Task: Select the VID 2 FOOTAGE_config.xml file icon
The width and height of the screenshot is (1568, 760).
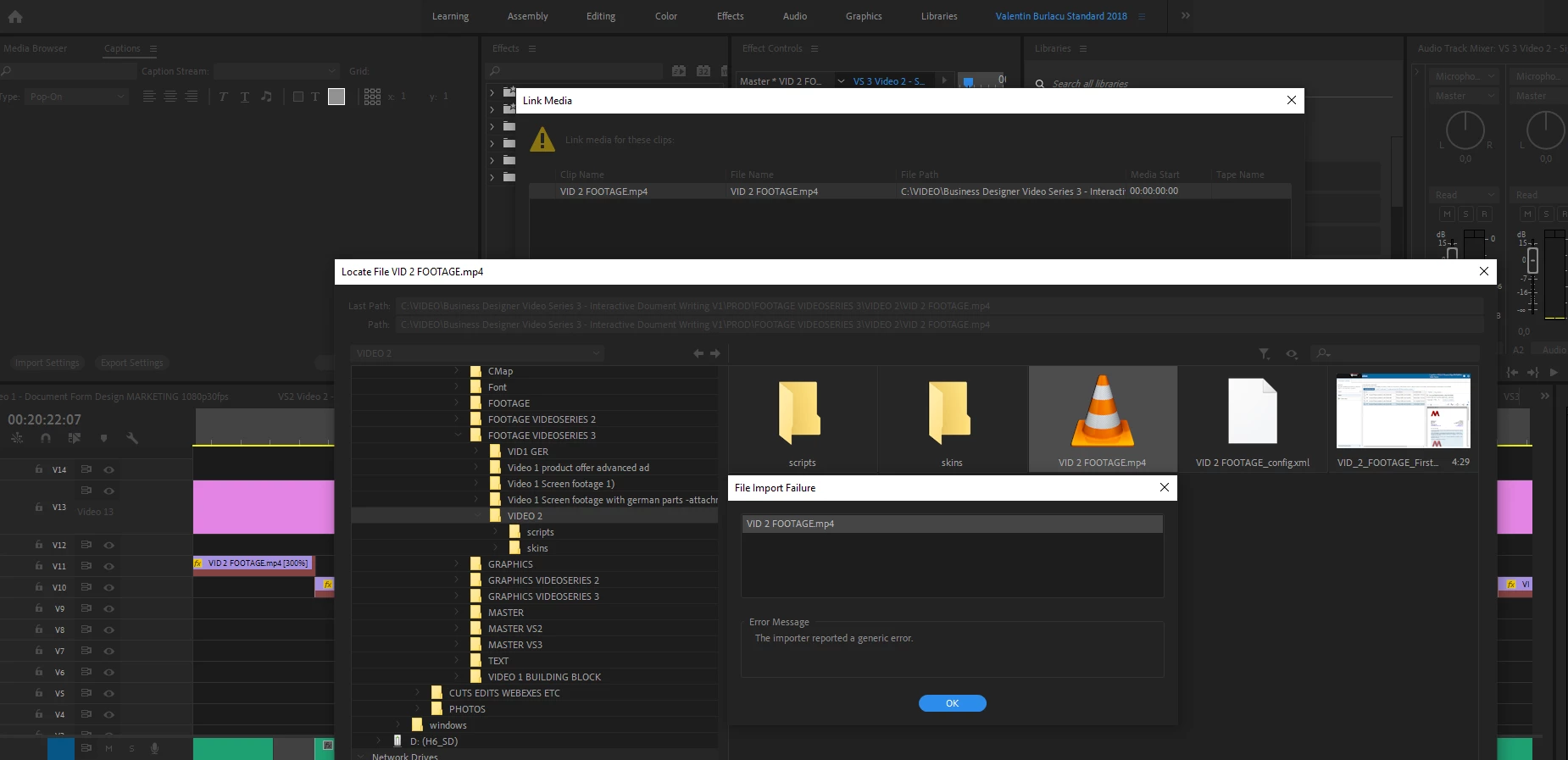Action: [x=1253, y=411]
